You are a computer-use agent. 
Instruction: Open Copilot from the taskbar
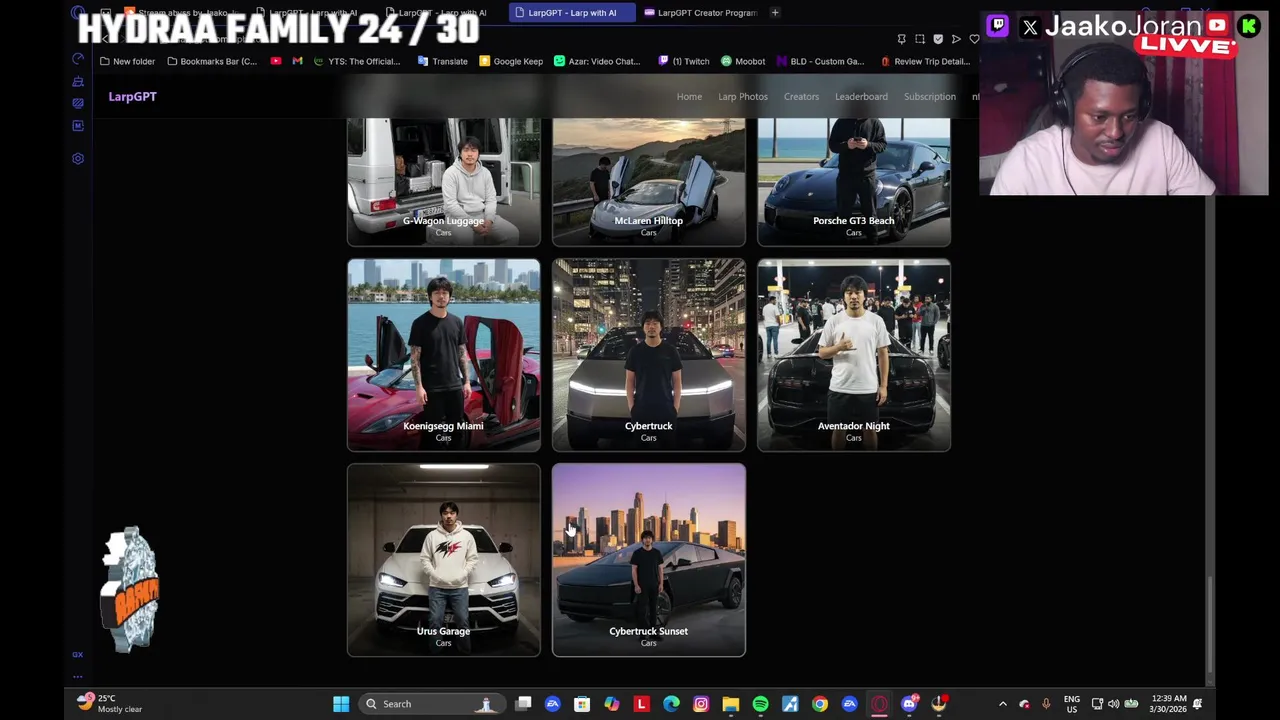point(612,704)
